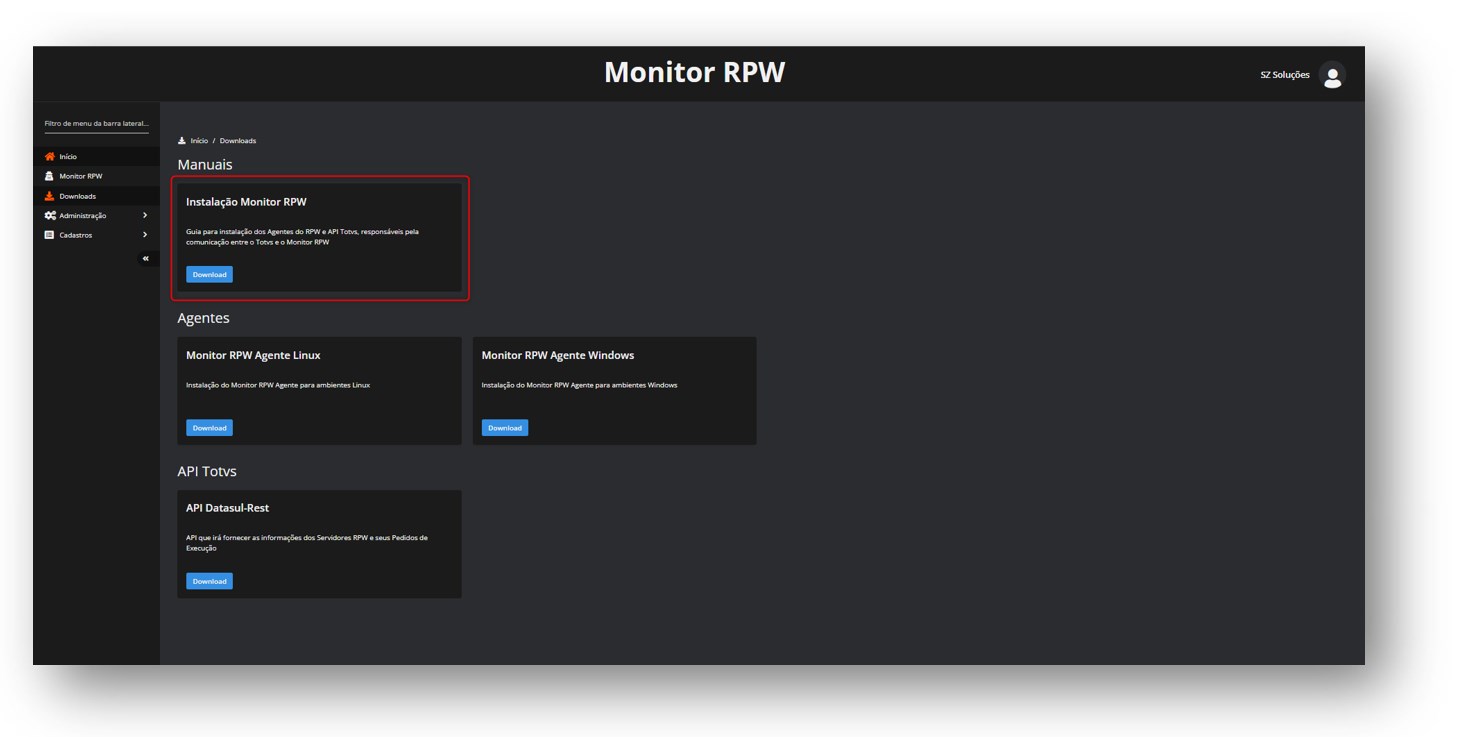Expand the Administração submenu arrow
Screen dimensions: 1463x737
point(145,216)
